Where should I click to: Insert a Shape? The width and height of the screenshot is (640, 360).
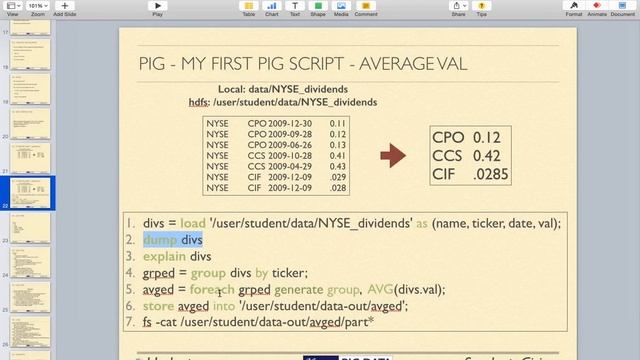coord(318,6)
